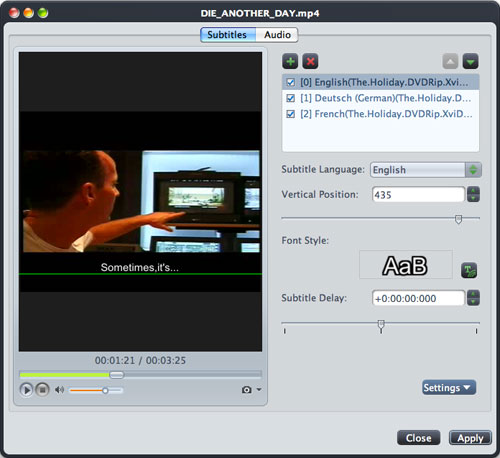
Task: Select the [0] English(The.Holiday.DVDRip.Xvi... row
Action: click(x=381, y=82)
